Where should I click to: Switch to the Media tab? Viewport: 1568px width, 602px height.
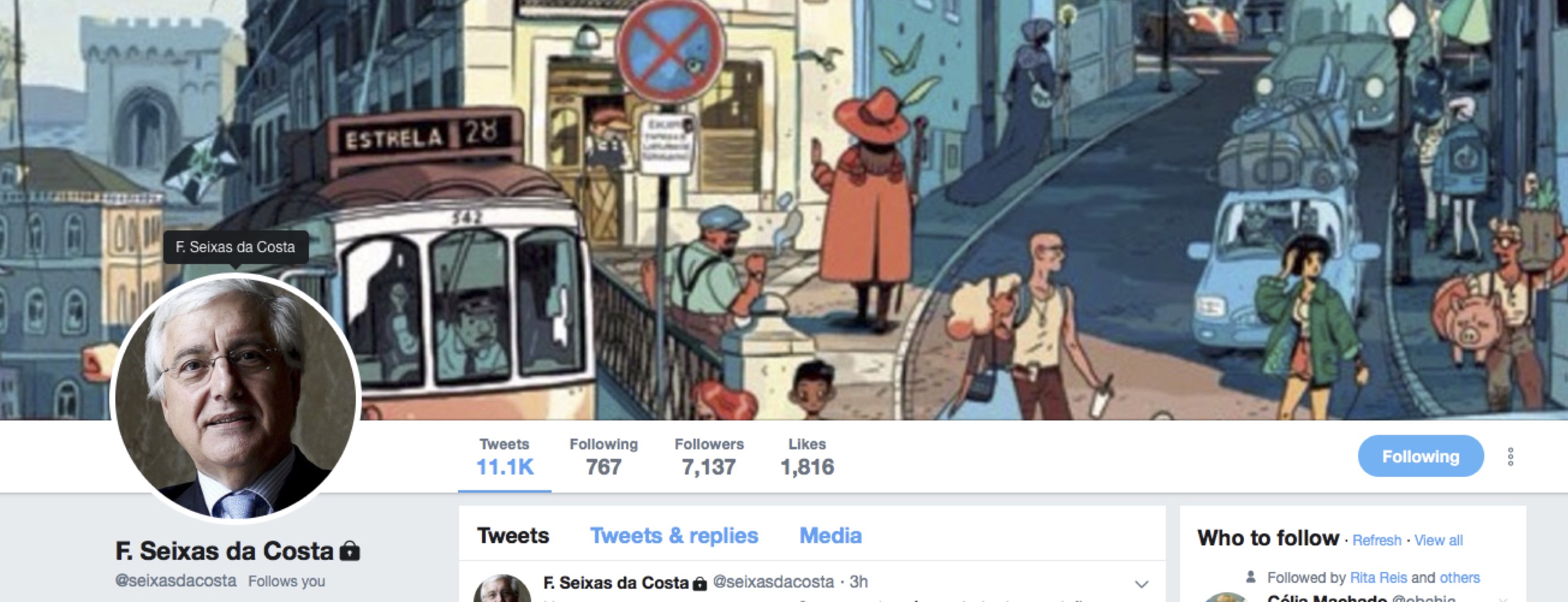coord(830,536)
